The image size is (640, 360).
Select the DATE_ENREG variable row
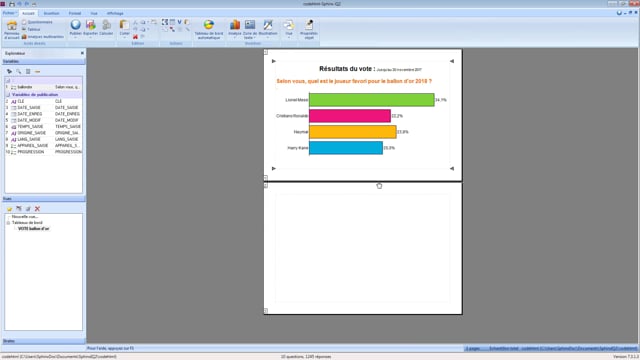click(43, 114)
